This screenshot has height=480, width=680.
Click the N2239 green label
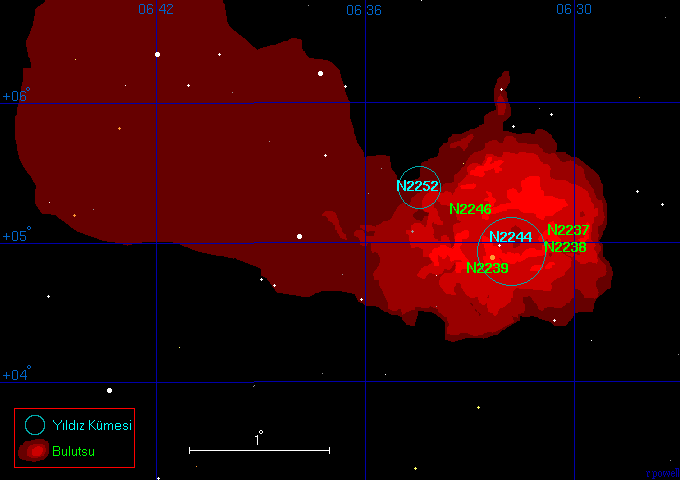pos(487,268)
